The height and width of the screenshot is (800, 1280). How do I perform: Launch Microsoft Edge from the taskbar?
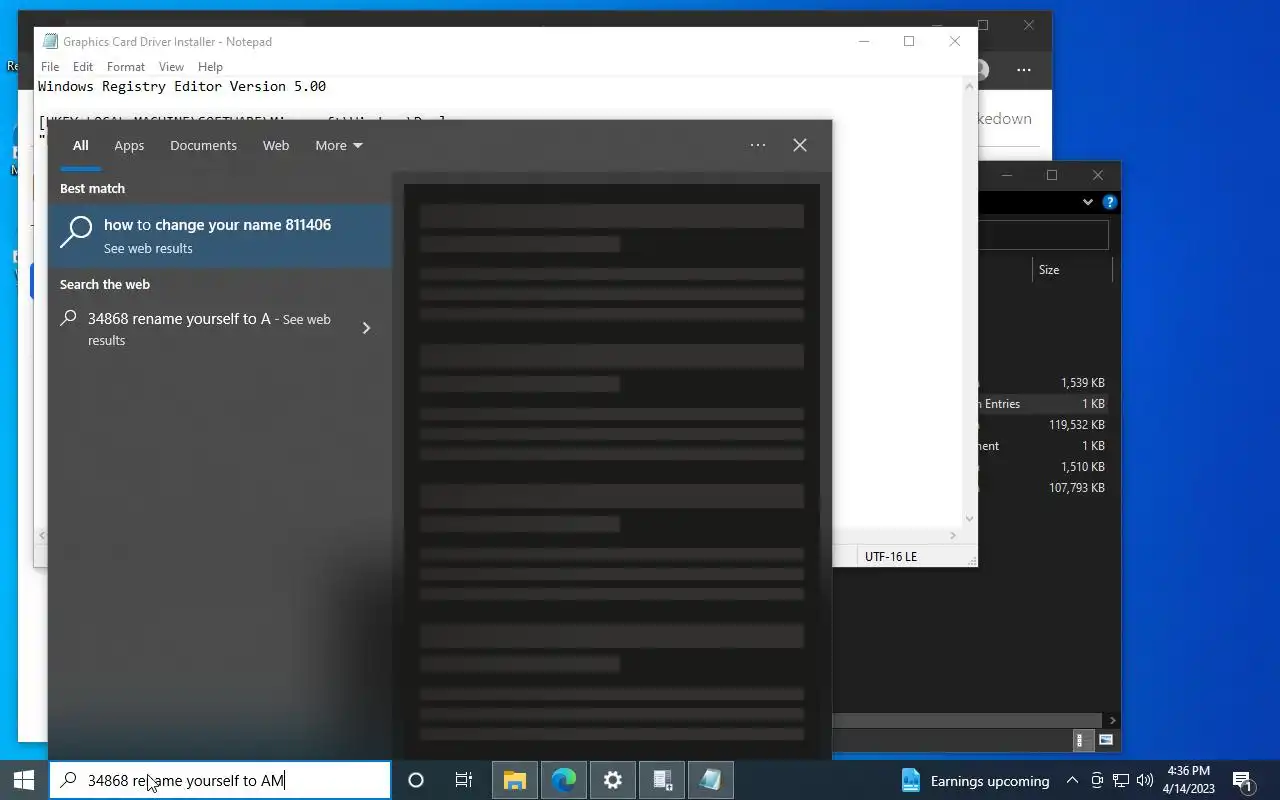click(564, 780)
